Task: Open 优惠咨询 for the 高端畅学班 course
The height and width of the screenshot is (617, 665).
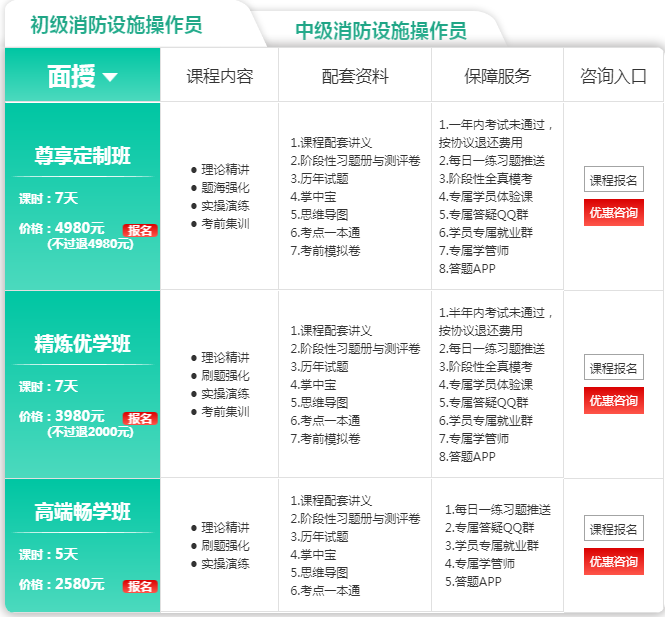Action: 613,561
